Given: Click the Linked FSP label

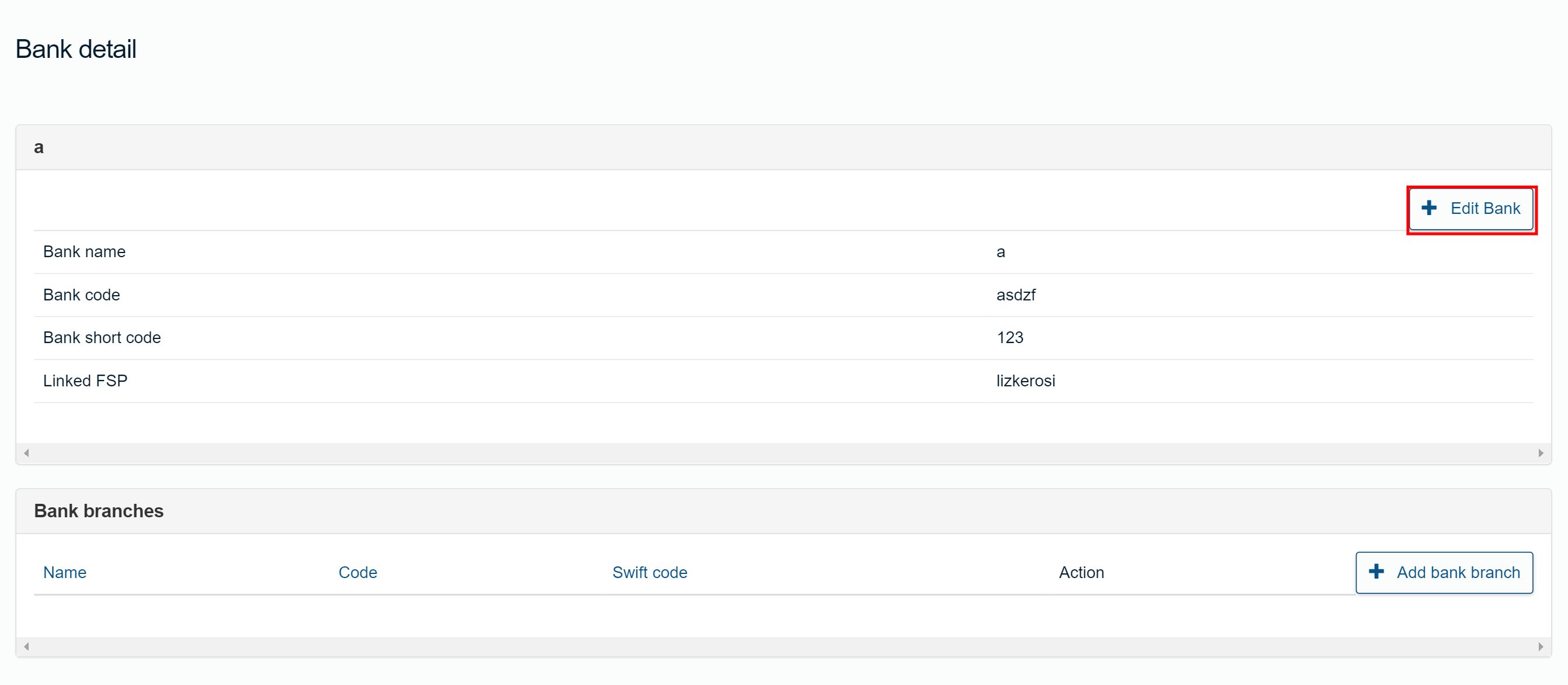Looking at the screenshot, I should (x=85, y=380).
